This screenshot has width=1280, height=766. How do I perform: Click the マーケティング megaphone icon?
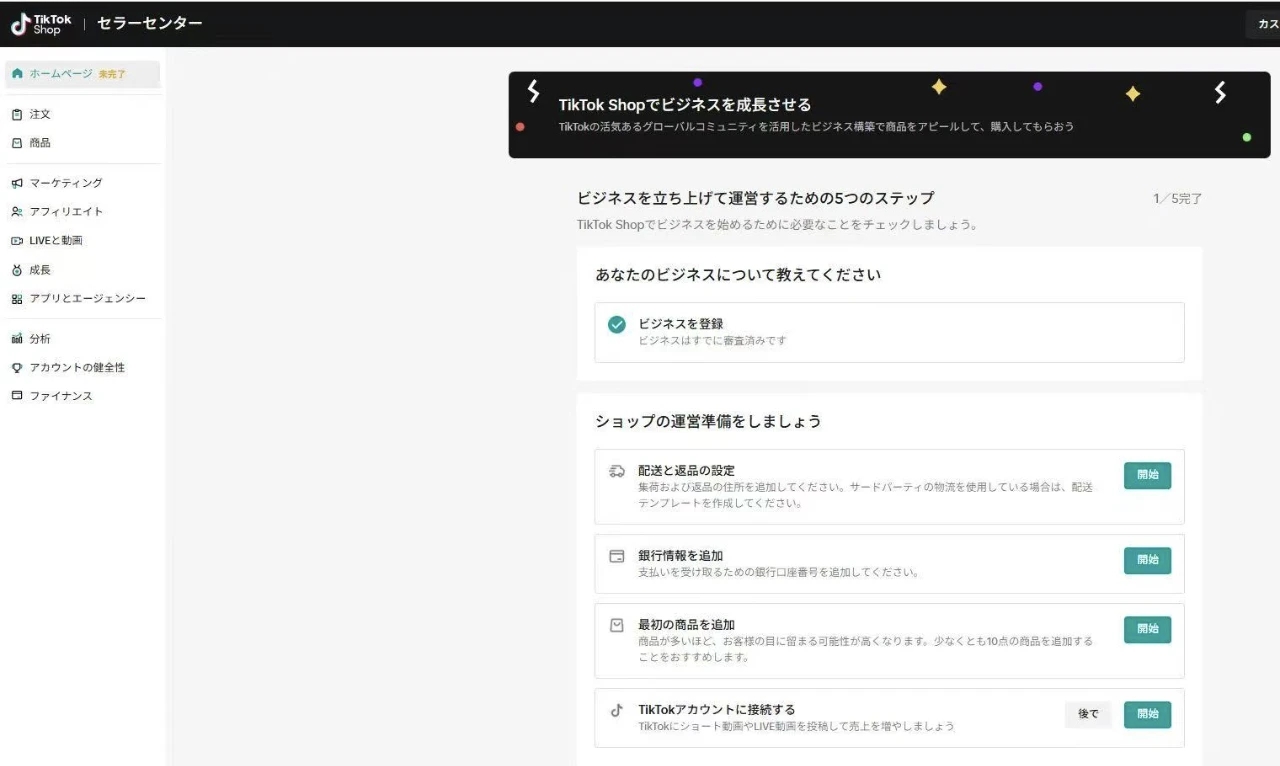[17, 183]
